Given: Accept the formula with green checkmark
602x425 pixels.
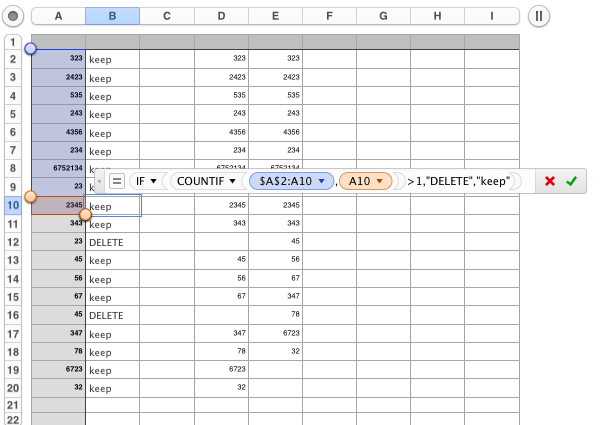Looking at the screenshot, I should tap(571, 181).
